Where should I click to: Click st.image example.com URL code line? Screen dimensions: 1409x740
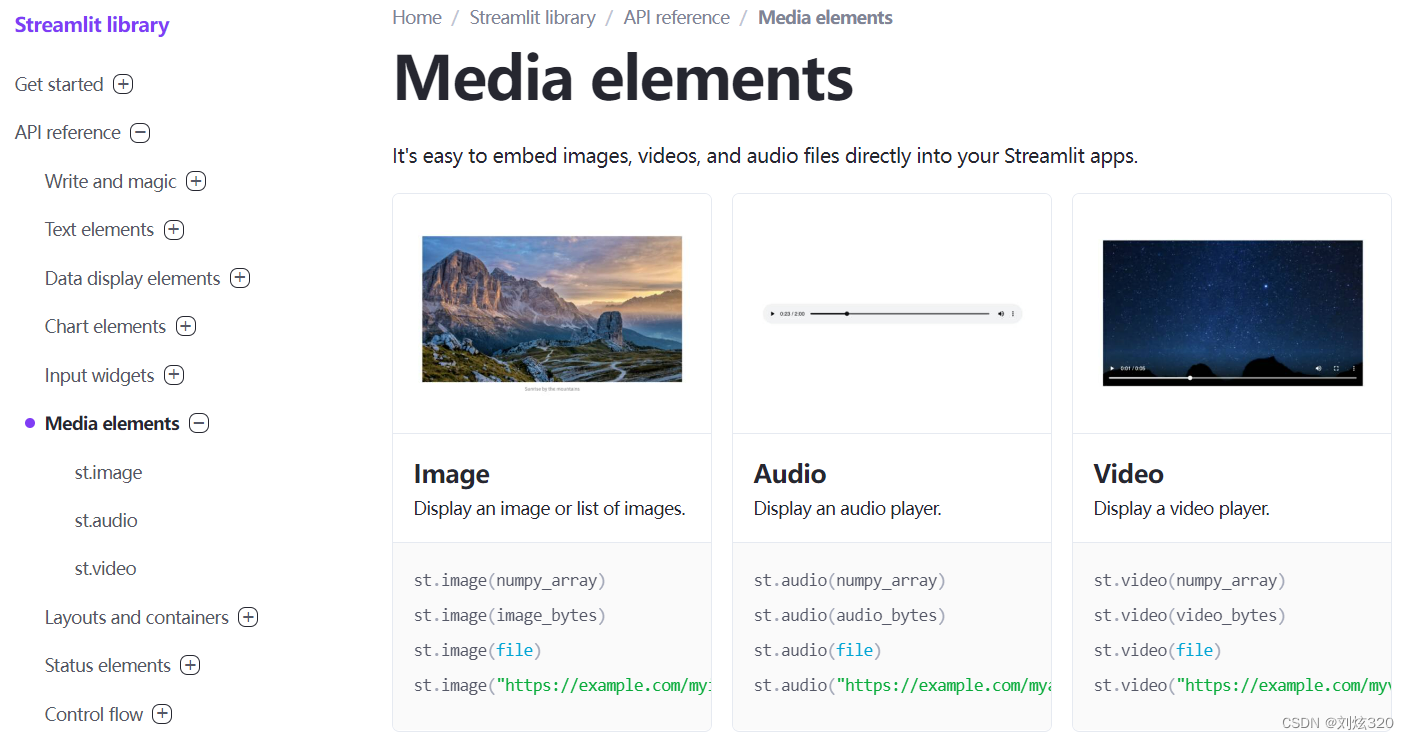pos(562,685)
